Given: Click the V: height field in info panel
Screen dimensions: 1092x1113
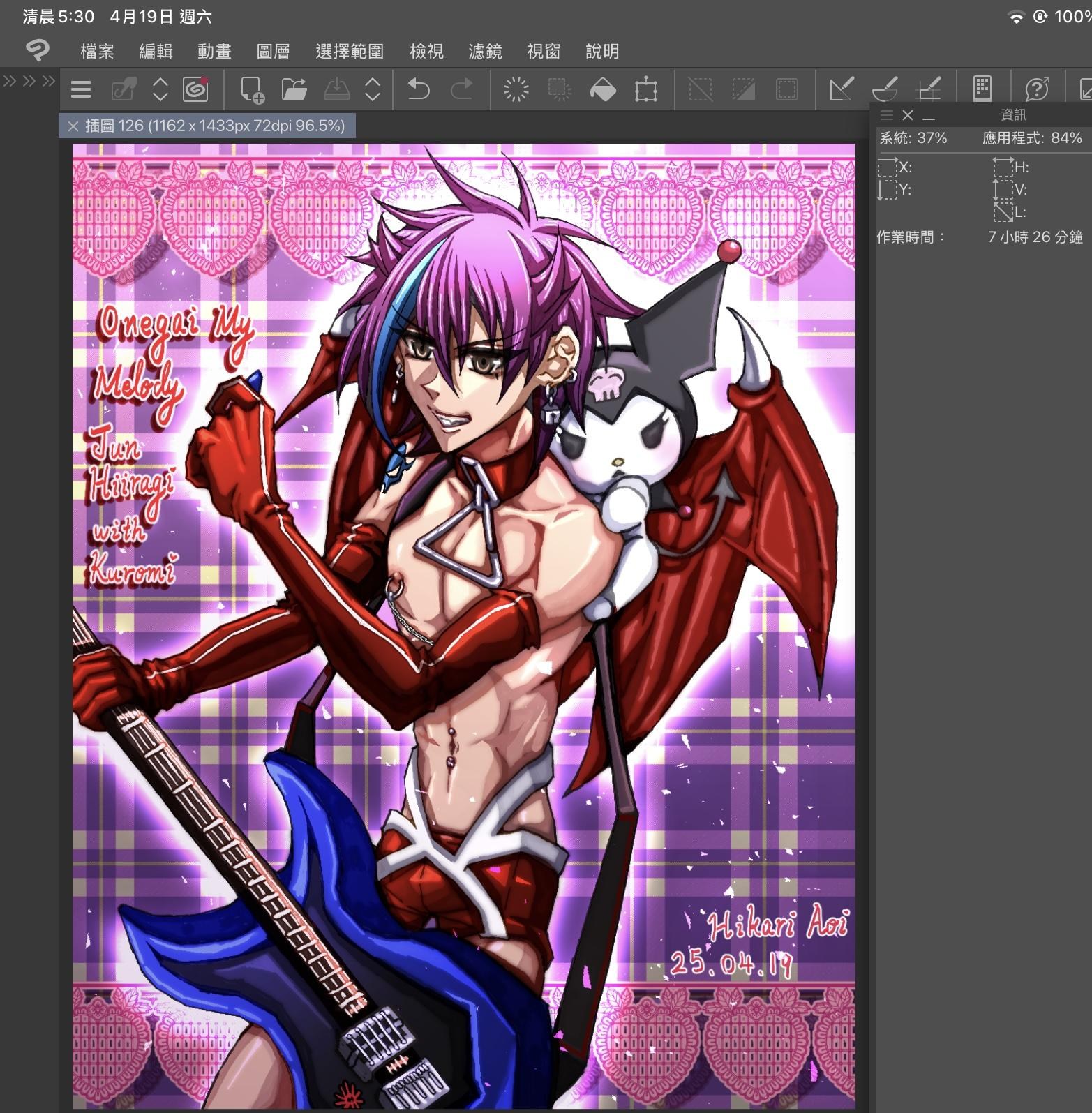Looking at the screenshot, I should pos(1010,189).
